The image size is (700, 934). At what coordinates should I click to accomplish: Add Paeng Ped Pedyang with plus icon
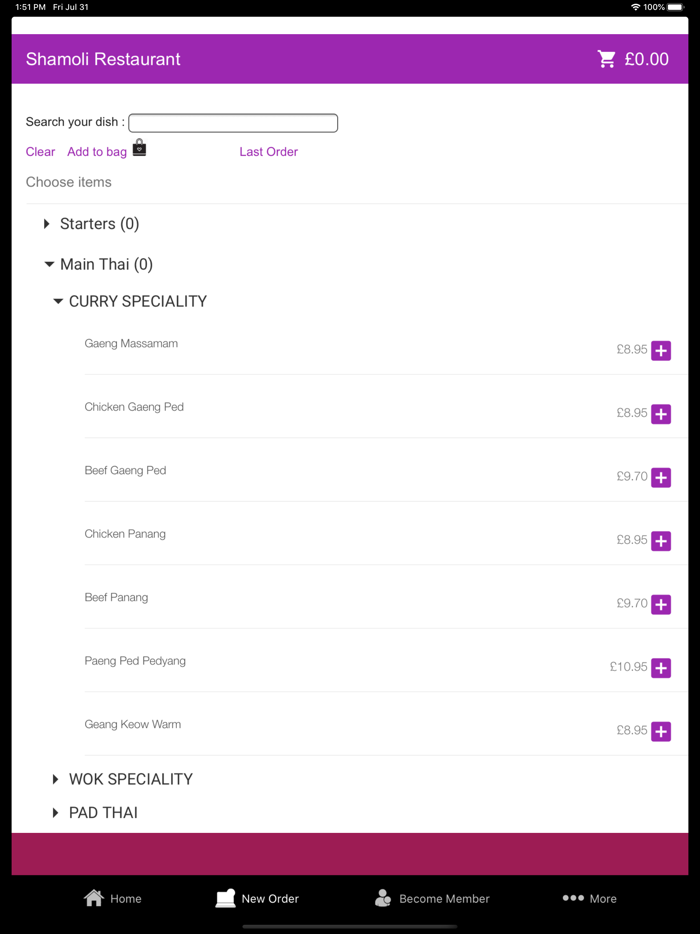click(x=661, y=668)
